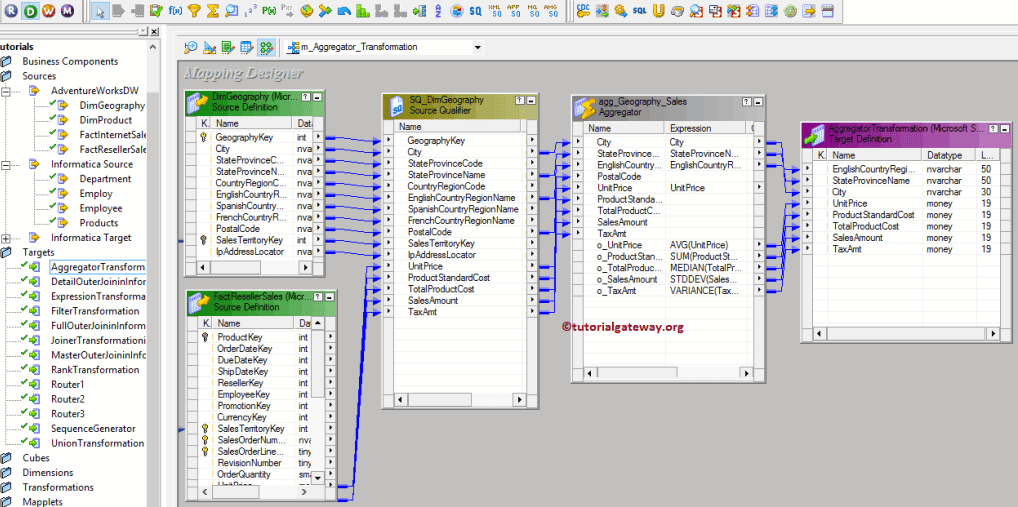Select DimGeography in Sources tree

(x=112, y=105)
